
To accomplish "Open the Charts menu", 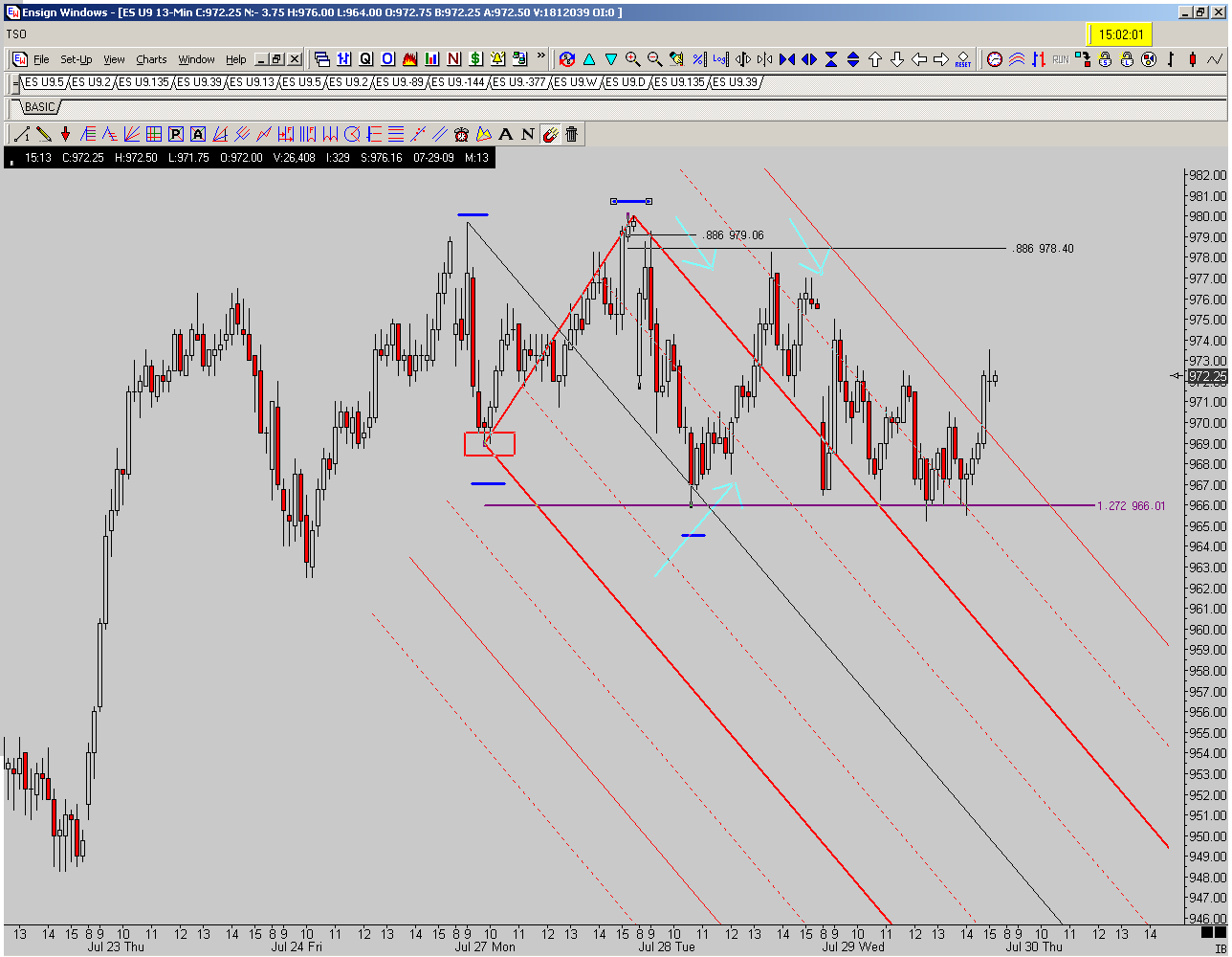I will [x=151, y=59].
